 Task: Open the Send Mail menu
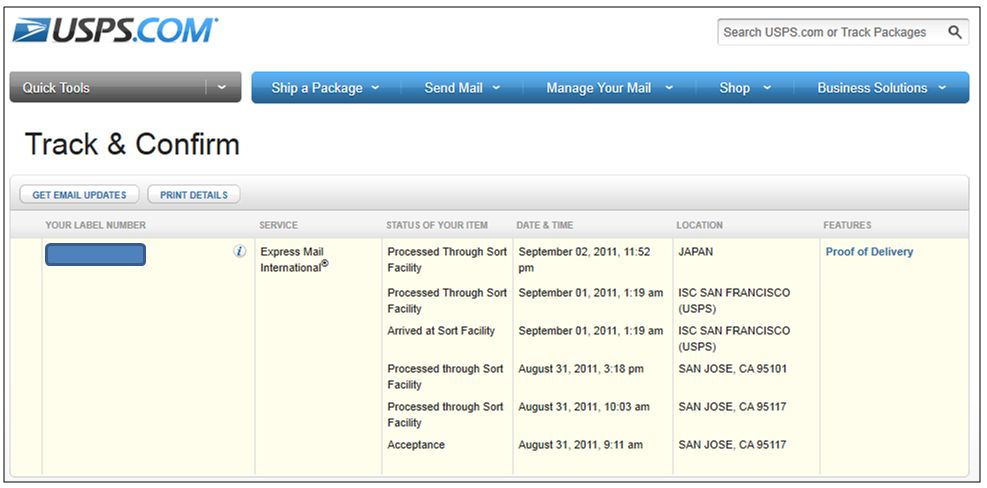(x=453, y=88)
